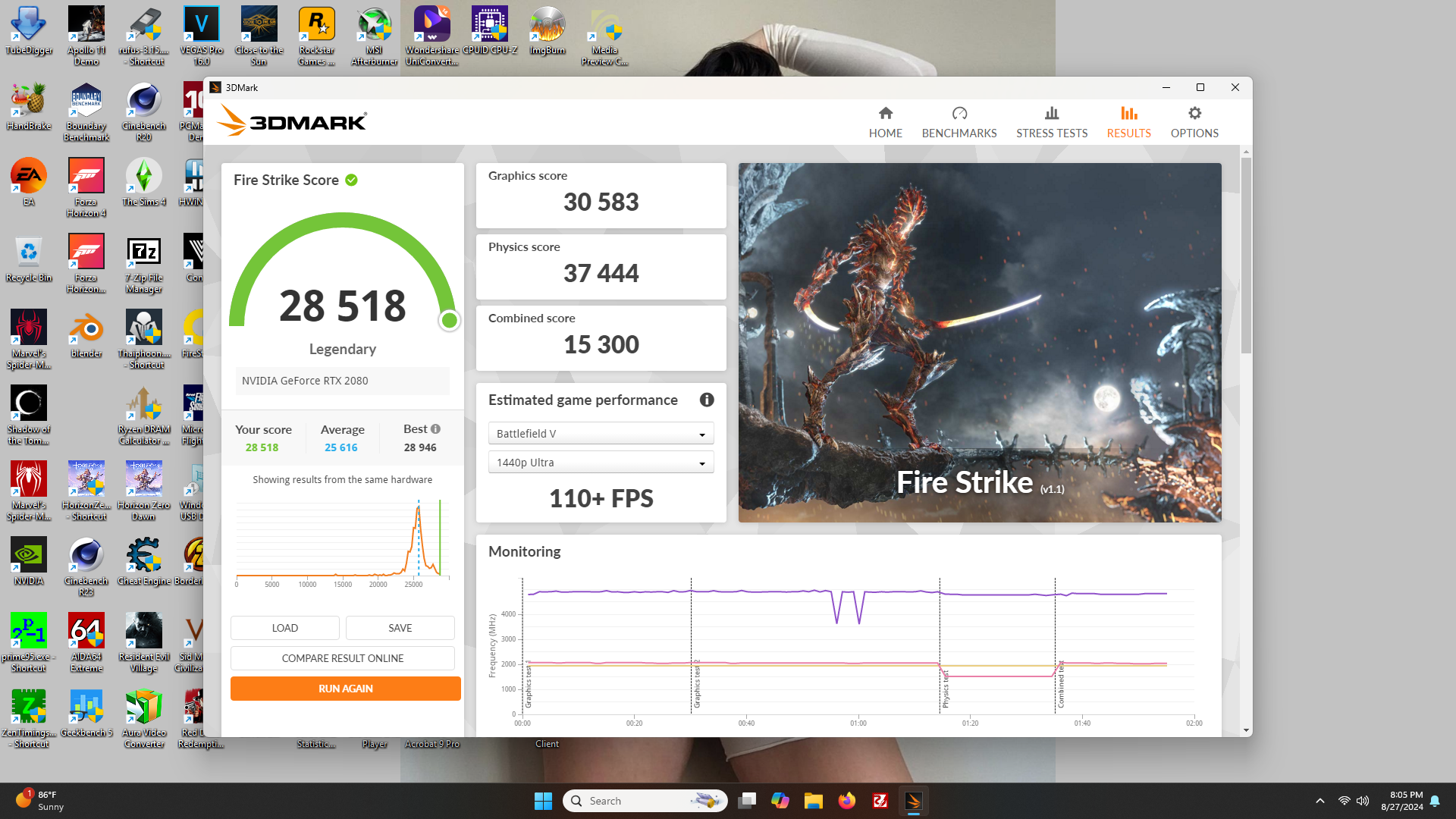The image size is (1456, 819).
Task: Click the LOAD button
Action: click(x=285, y=628)
